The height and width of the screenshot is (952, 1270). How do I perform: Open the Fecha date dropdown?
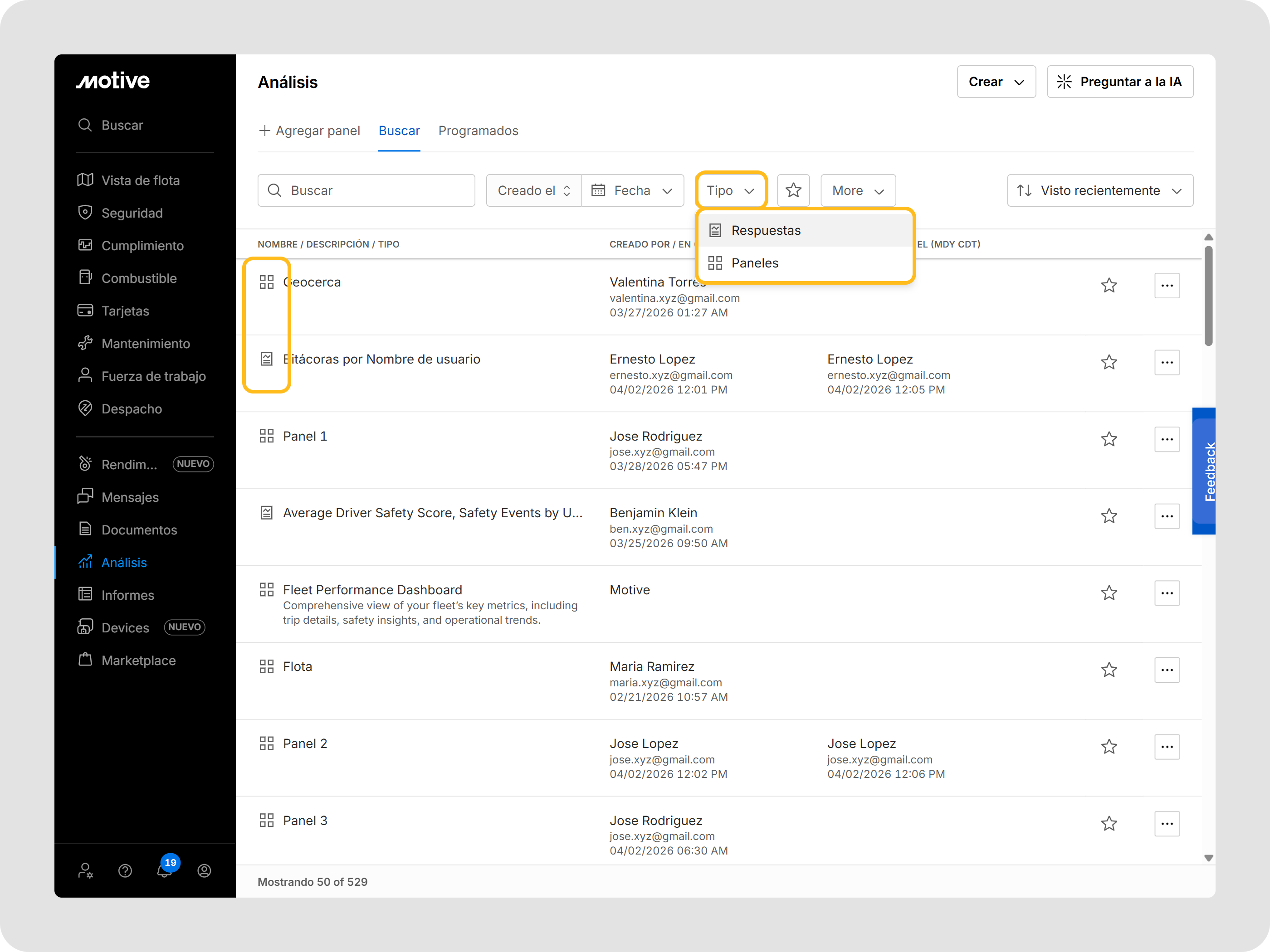tap(632, 190)
